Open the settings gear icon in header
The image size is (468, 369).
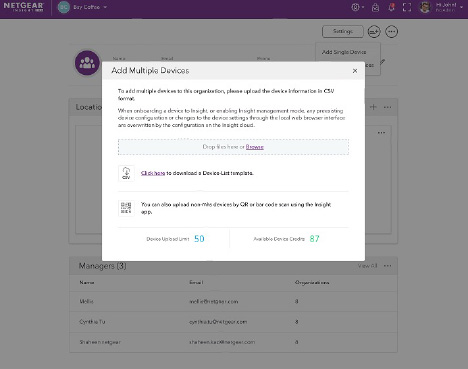[x=356, y=7]
